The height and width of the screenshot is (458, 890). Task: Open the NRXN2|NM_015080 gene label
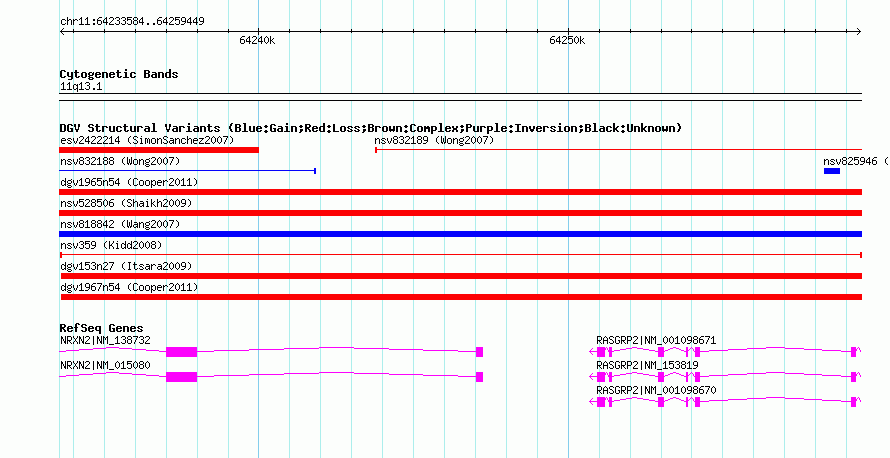(106, 365)
